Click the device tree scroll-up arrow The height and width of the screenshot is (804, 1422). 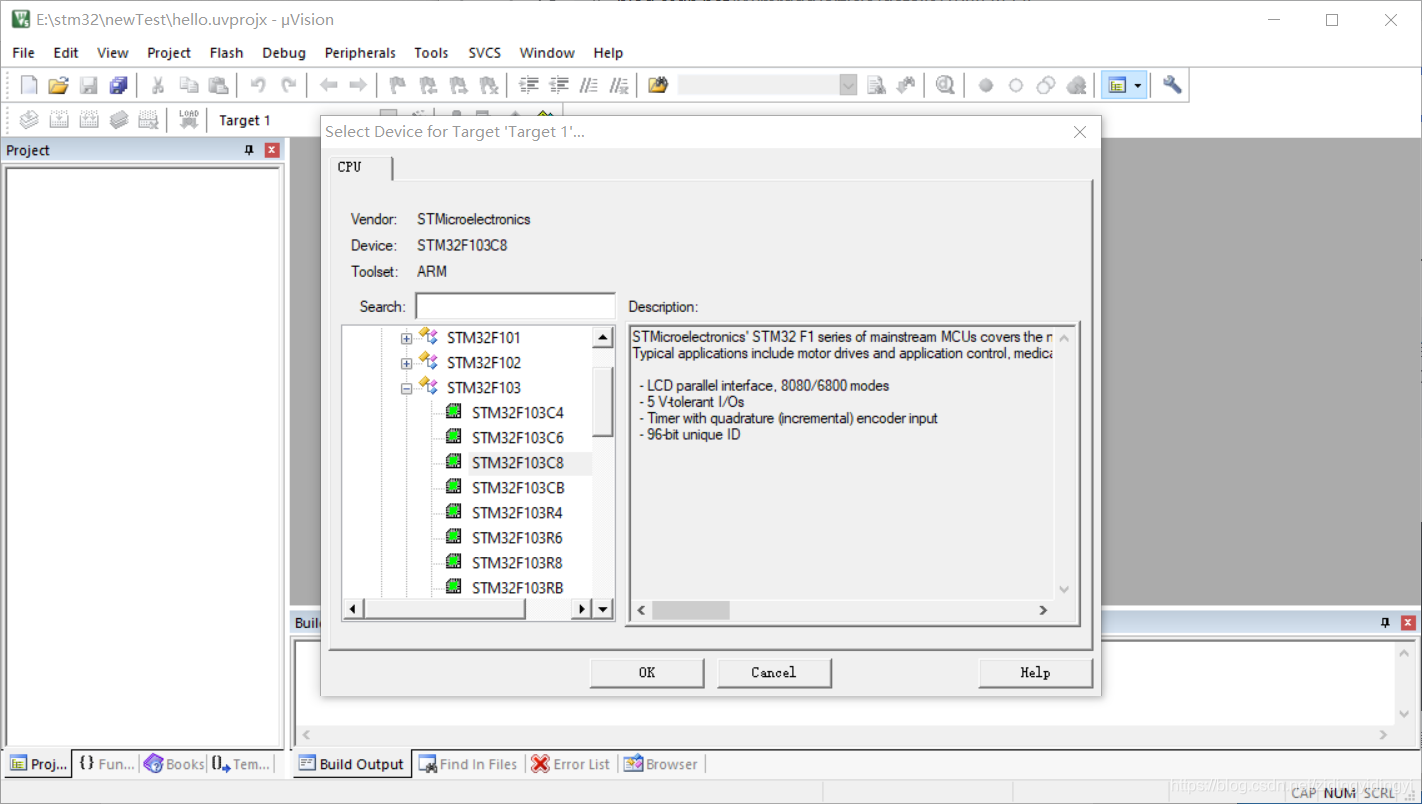click(x=603, y=337)
